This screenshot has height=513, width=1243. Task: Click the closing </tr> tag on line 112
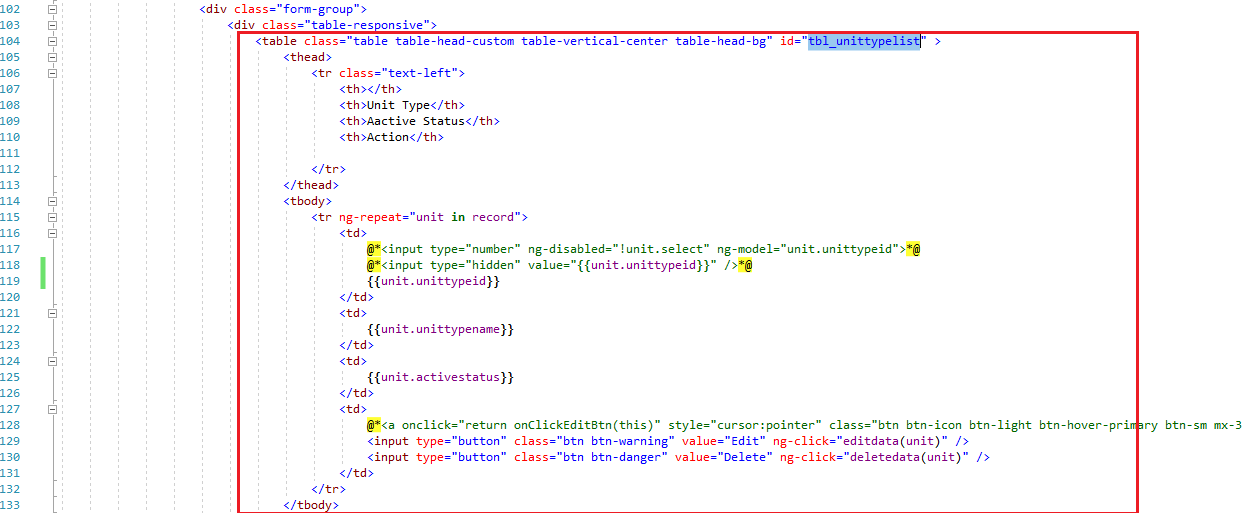[328, 169]
